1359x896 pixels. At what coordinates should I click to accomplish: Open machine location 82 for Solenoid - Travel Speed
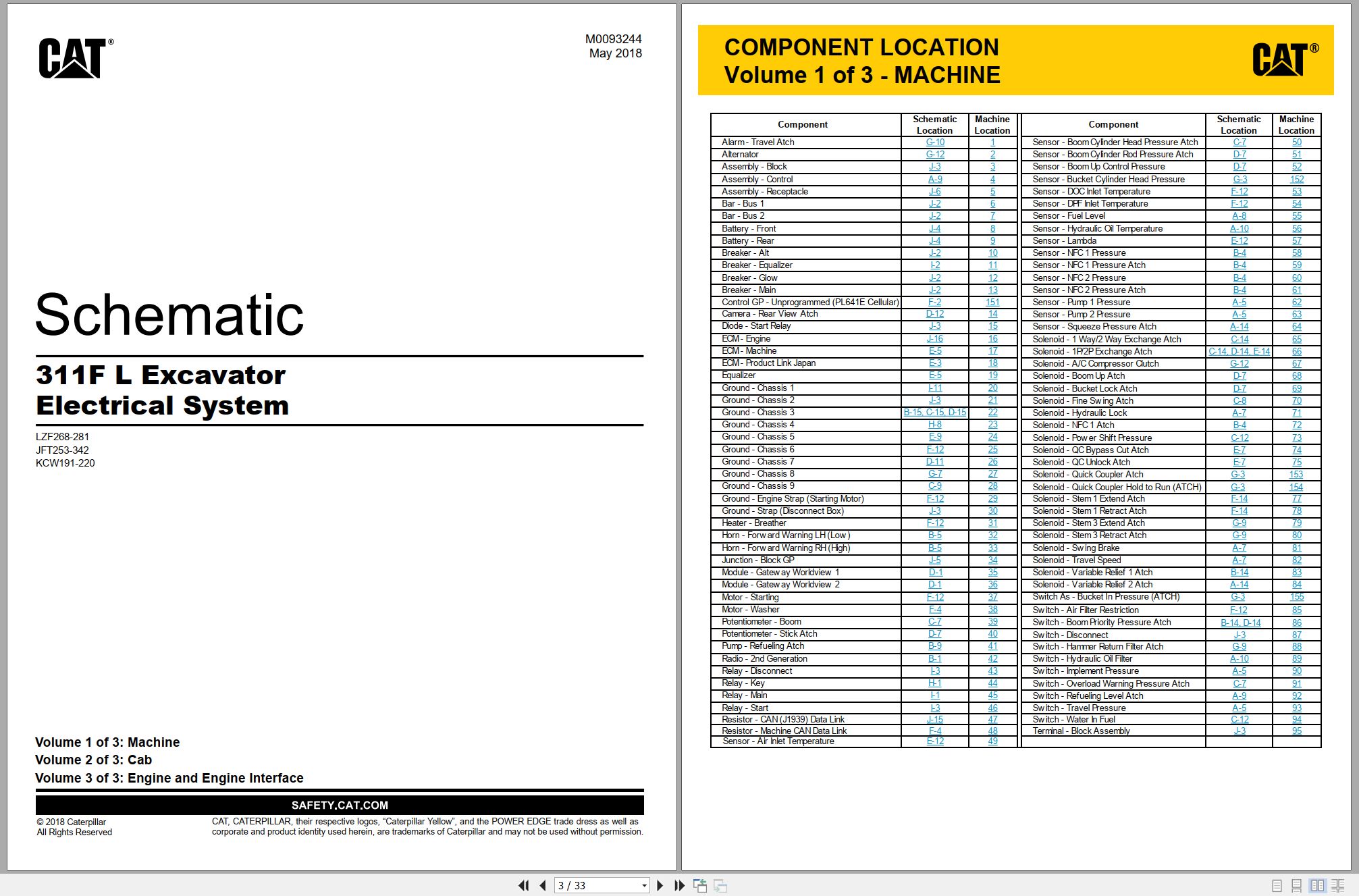coord(1297,560)
